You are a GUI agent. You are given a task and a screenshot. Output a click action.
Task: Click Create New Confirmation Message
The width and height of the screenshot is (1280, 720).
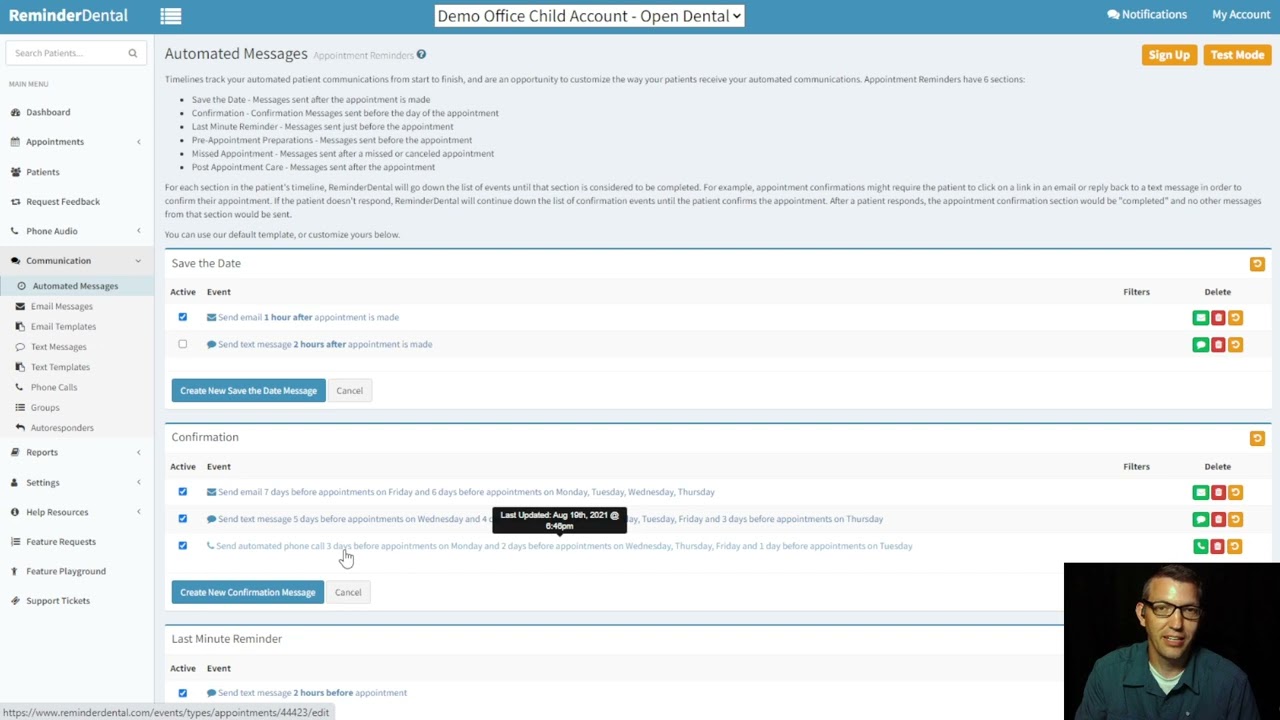pos(247,593)
